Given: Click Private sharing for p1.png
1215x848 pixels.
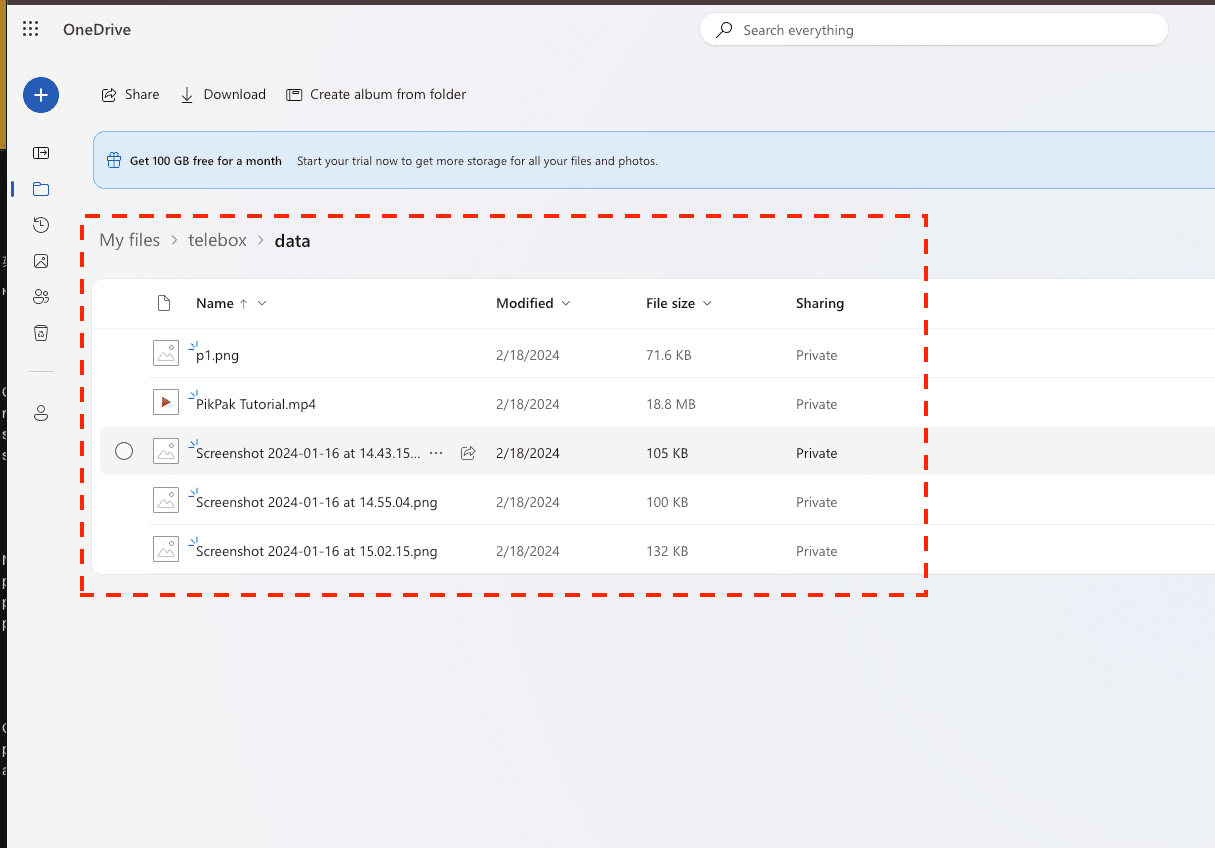Looking at the screenshot, I should point(817,355).
